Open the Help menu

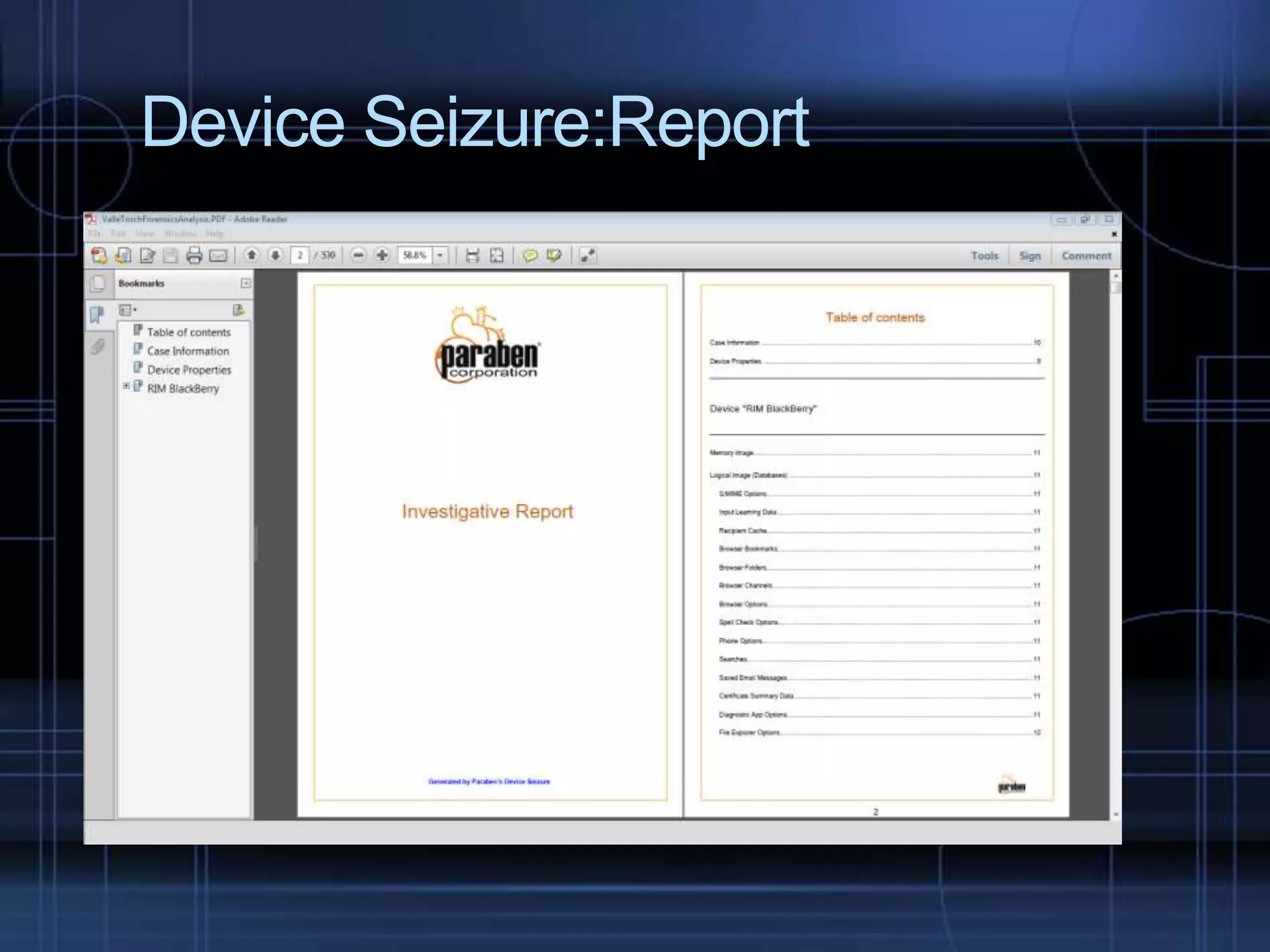point(215,234)
